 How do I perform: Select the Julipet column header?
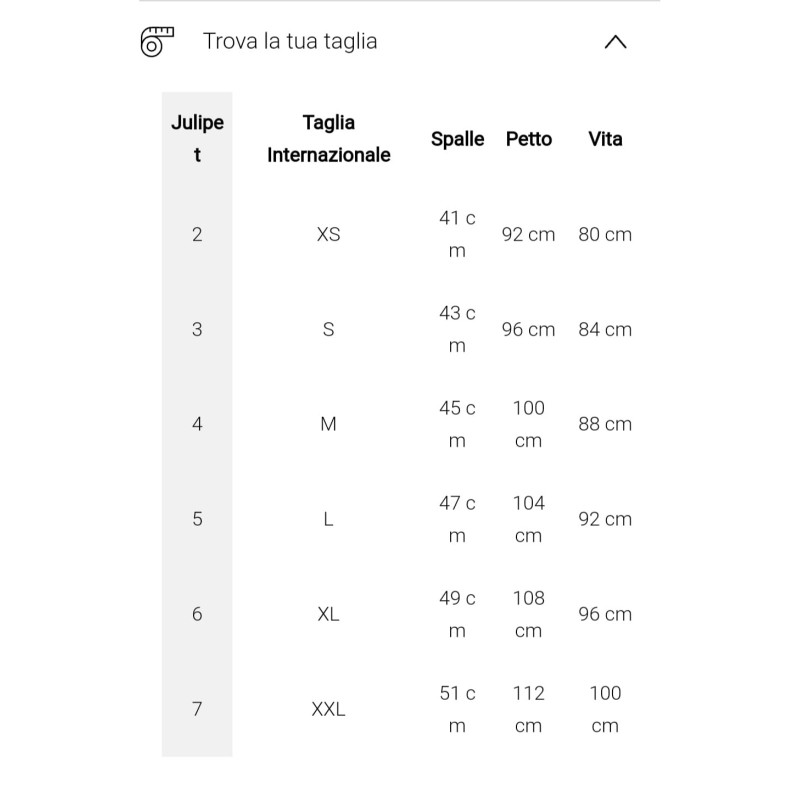pyautogui.click(x=197, y=139)
